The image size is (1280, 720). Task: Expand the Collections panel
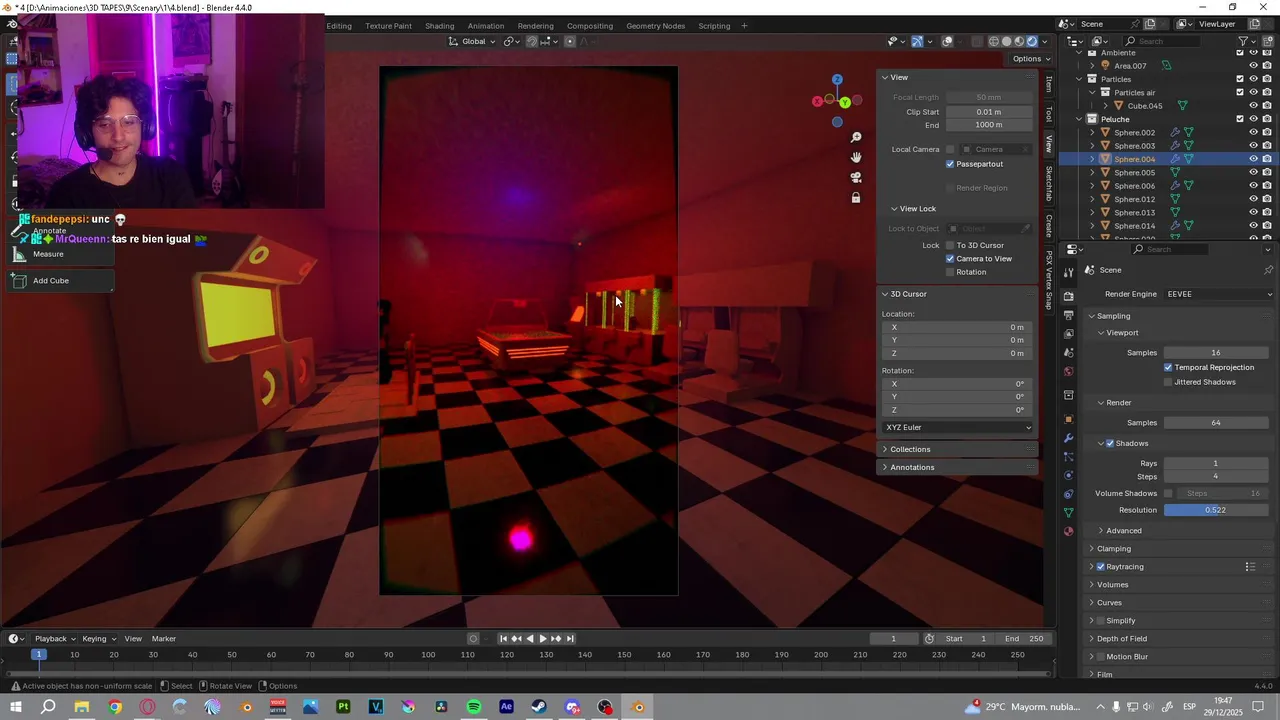(910, 449)
